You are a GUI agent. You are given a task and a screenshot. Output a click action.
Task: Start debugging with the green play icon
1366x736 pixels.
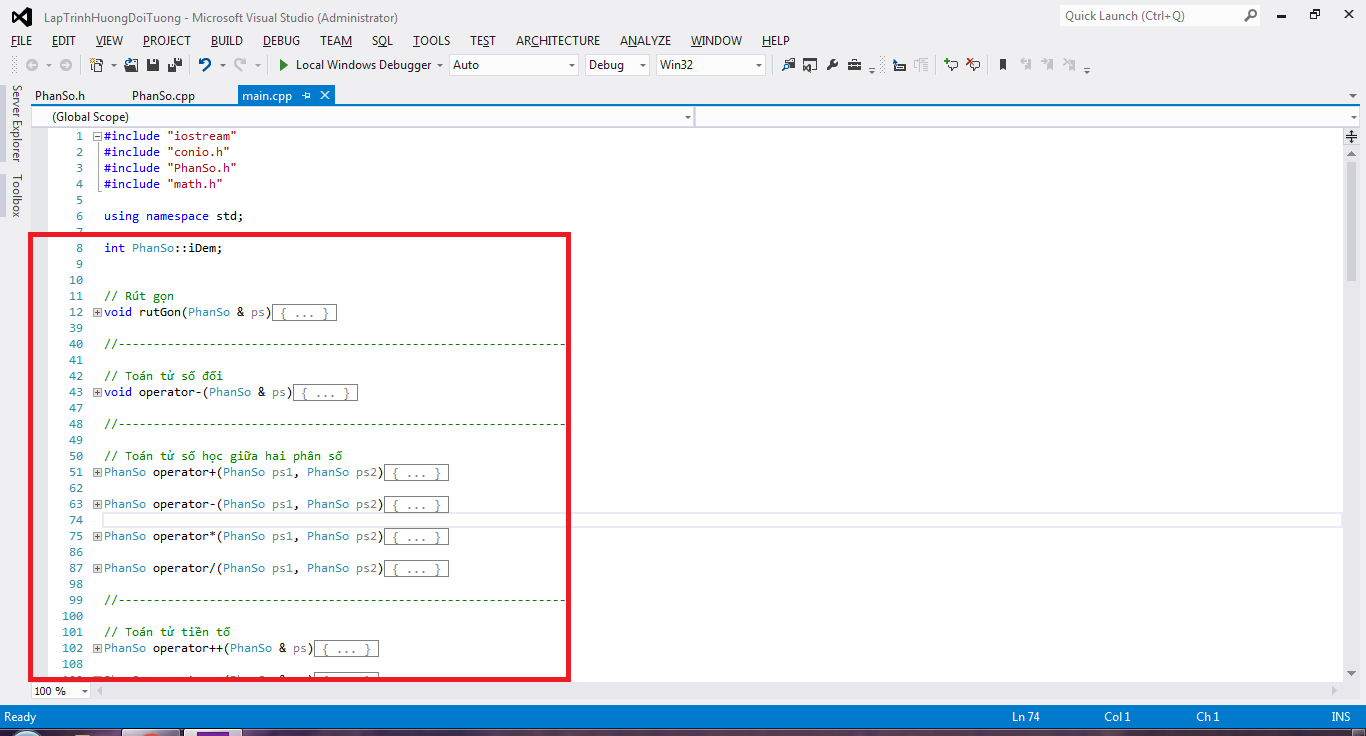(284, 65)
